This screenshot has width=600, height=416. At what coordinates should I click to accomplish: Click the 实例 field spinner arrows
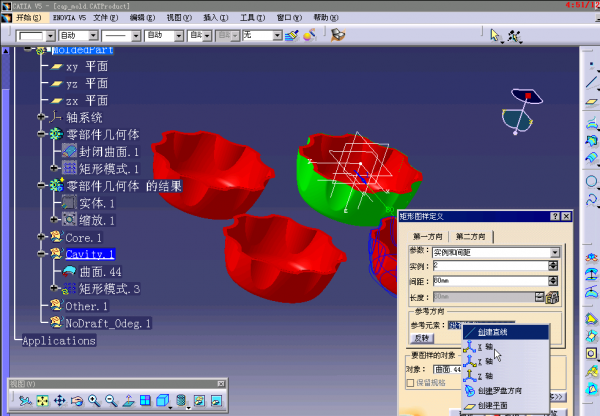coord(553,266)
